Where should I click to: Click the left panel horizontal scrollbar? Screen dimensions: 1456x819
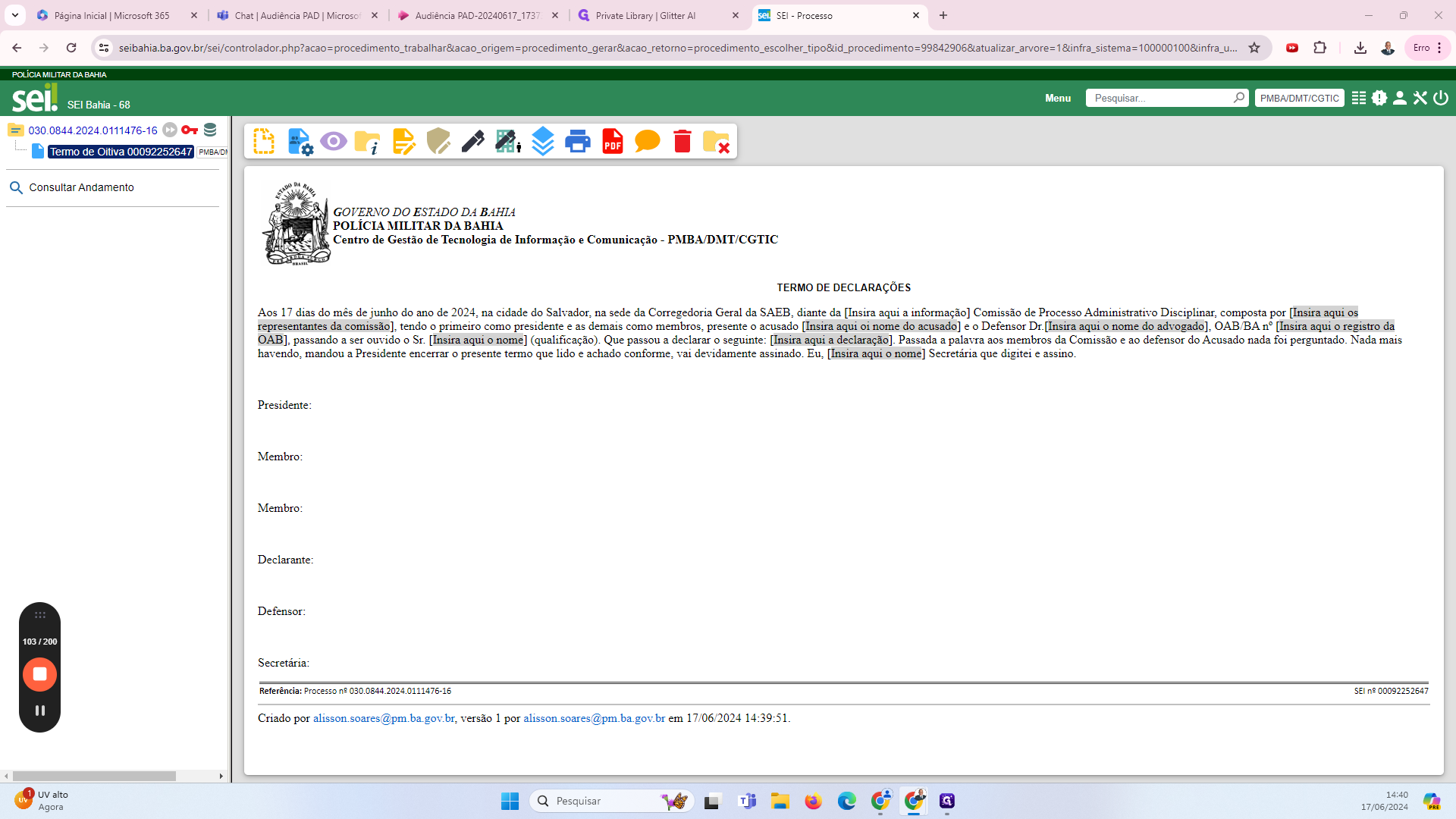[94, 776]
